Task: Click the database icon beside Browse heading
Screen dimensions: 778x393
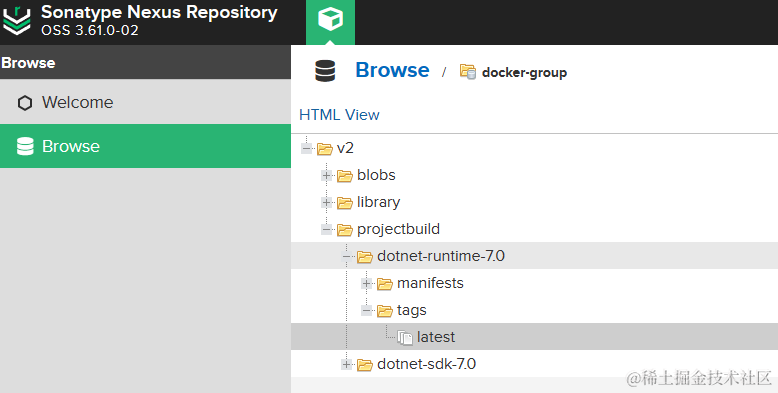Action: 325,71
